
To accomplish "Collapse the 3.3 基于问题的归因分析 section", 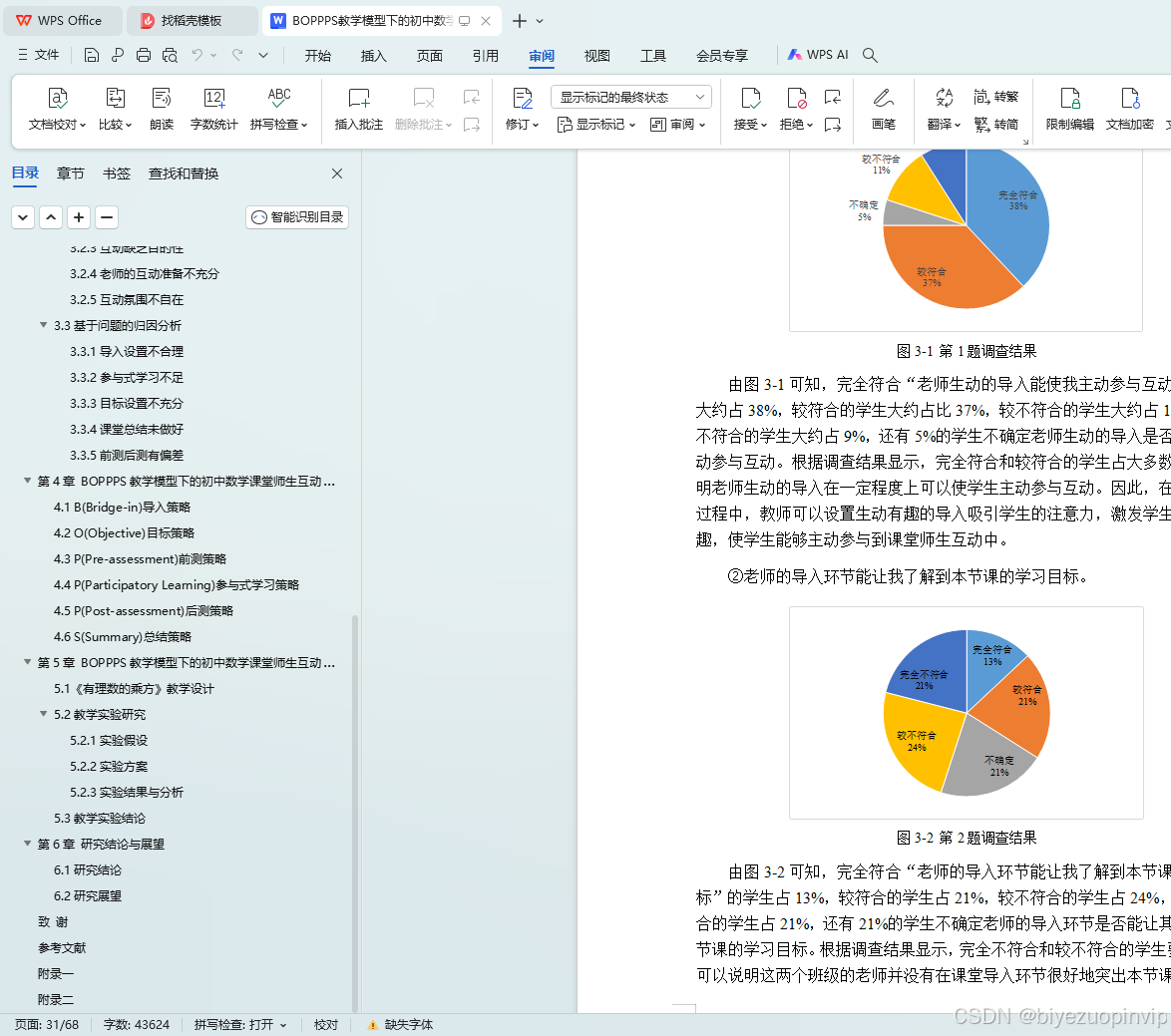I will click(x=43, y=325).
